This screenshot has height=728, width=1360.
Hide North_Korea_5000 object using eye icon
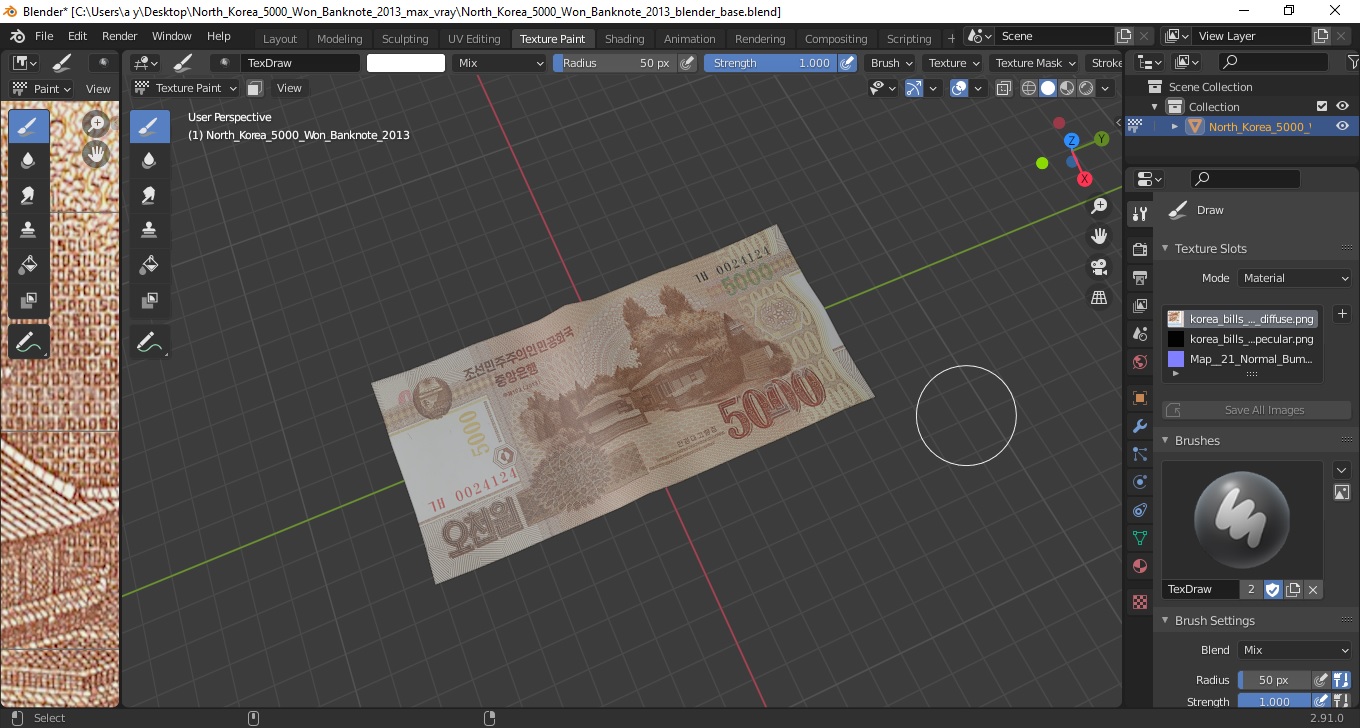pyautogui.click(x=1342, y=126)
